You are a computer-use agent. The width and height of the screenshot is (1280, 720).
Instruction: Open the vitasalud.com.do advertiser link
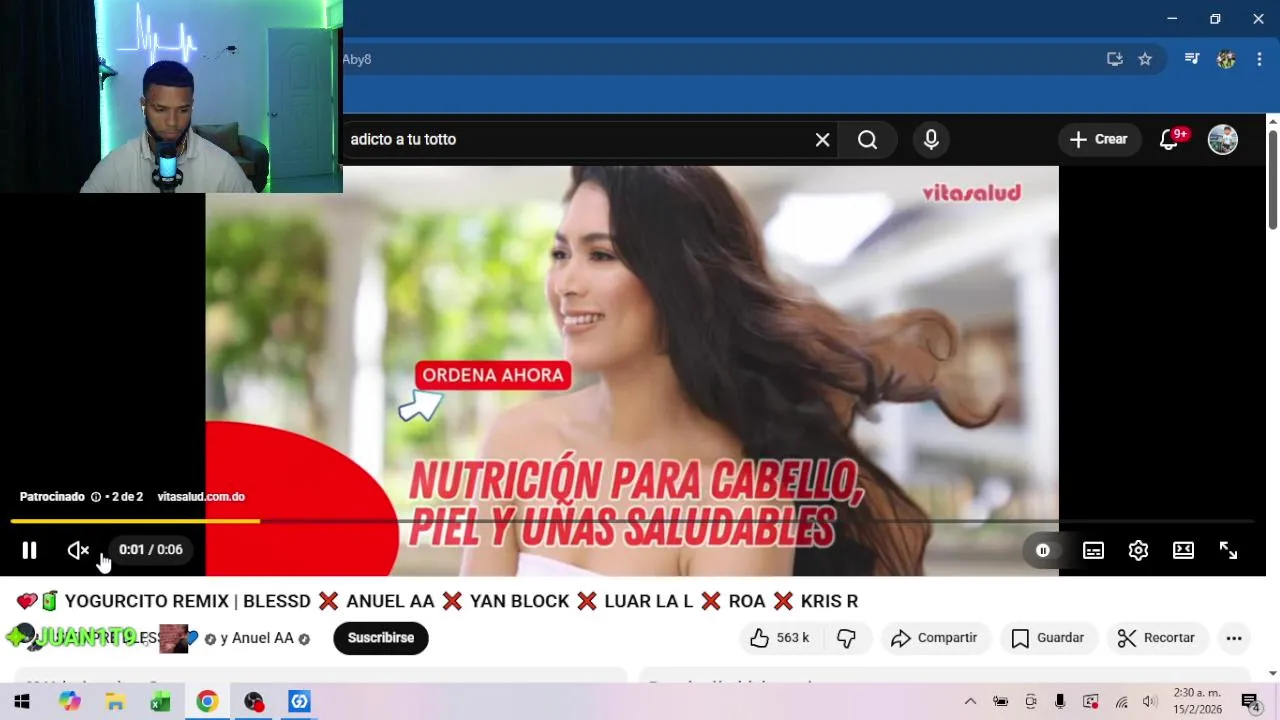tap(201, 497)
